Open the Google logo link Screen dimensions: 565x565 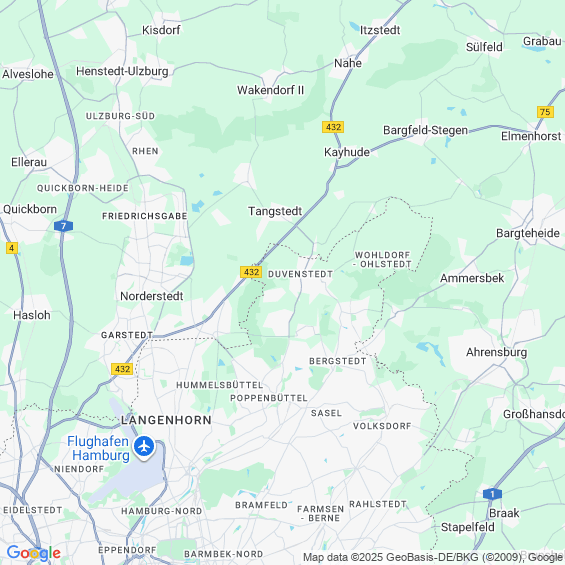point(34,553)
